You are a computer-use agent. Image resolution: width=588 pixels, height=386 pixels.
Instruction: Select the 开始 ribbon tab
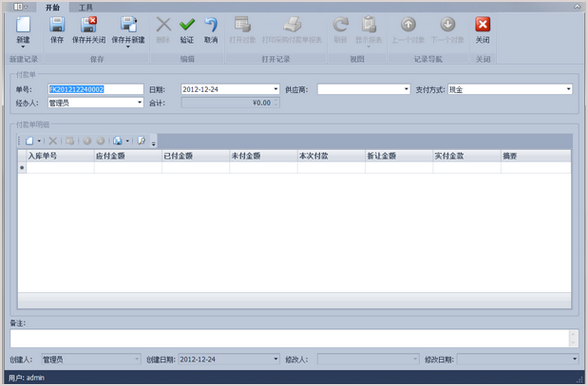[x=52, y=8]
